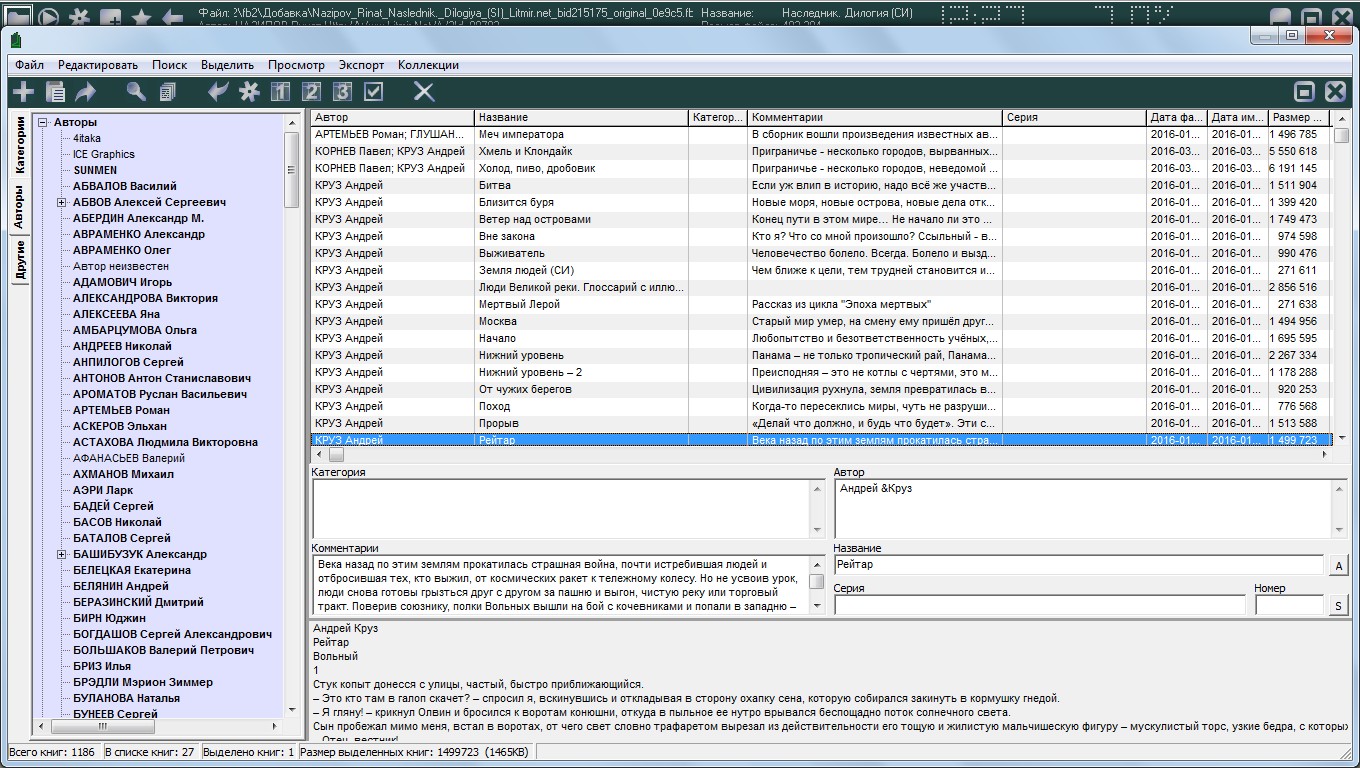The height and width of the screenshot is (768, 1360).
Task: Click the Серия input field
Action: (1040, 605)
